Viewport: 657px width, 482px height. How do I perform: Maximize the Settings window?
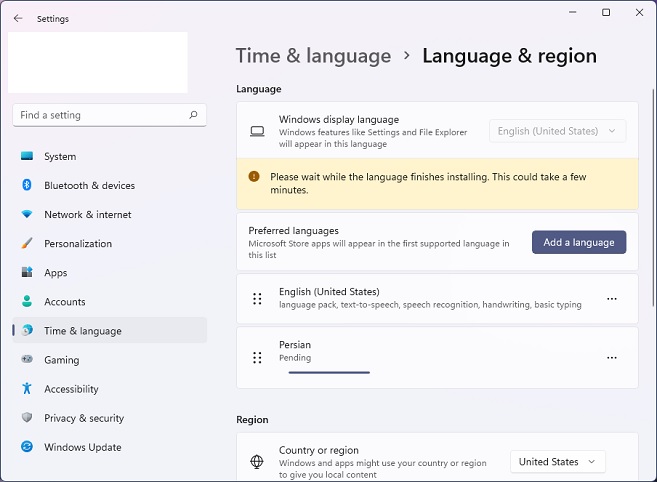(606, 12)
